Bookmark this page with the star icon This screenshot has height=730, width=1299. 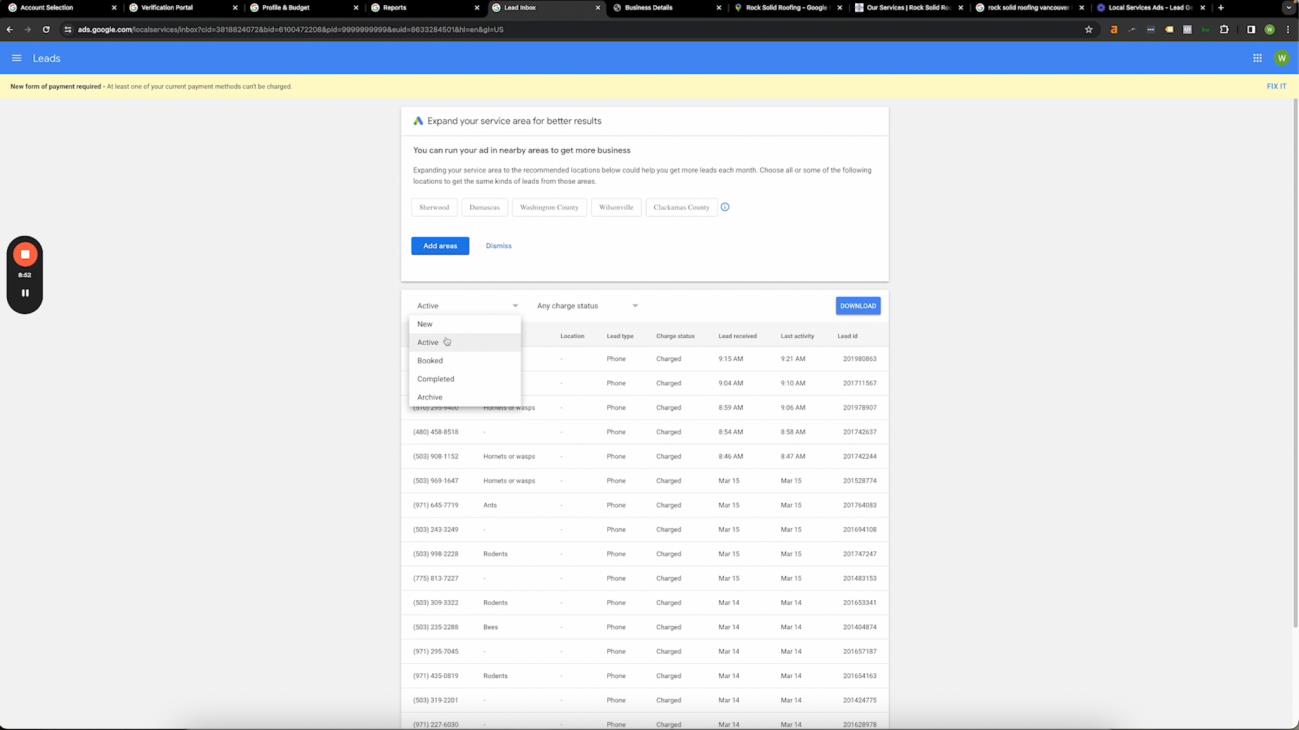[1089, 29]
